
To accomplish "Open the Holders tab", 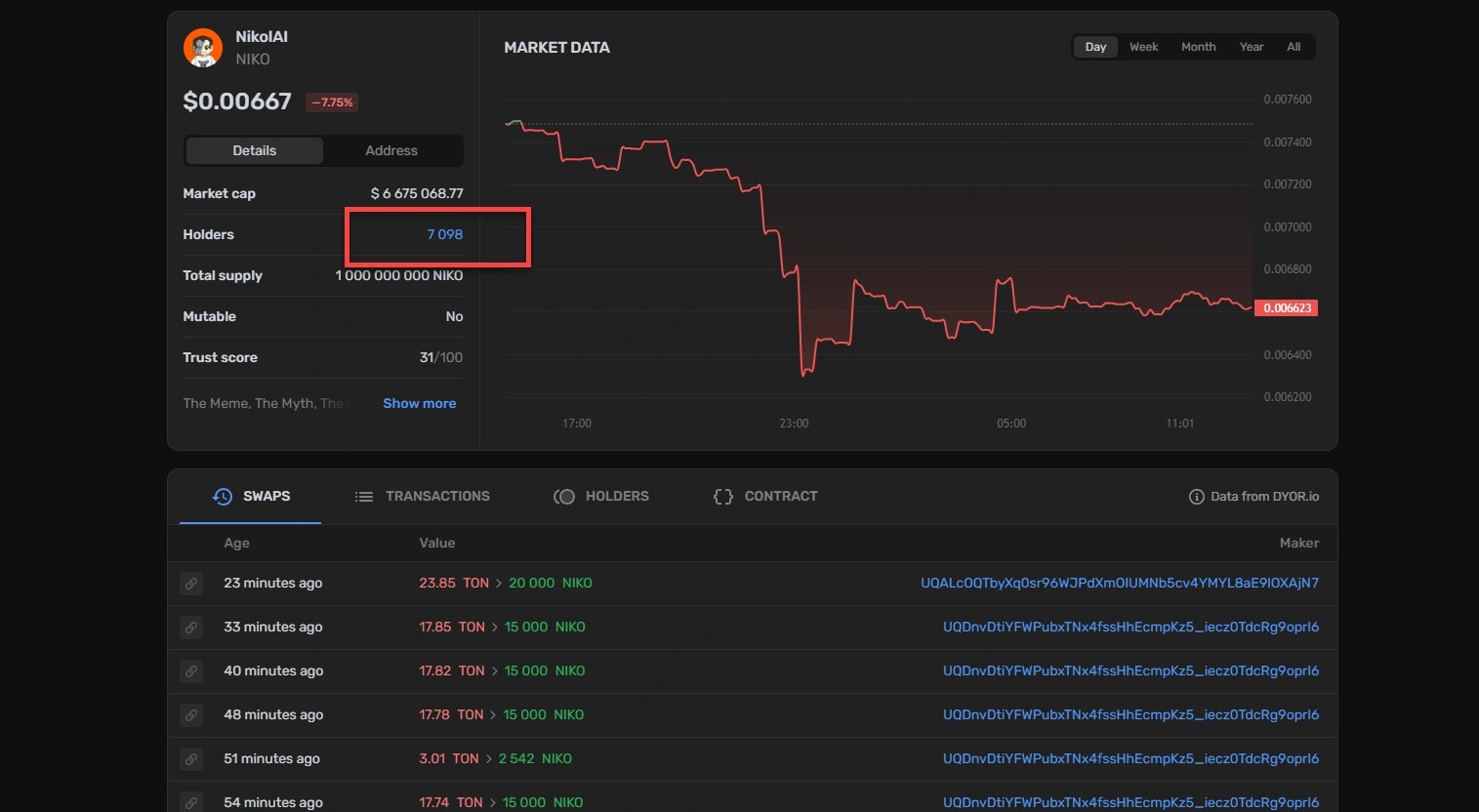I will pyautogui.click(x=601, y=497).
